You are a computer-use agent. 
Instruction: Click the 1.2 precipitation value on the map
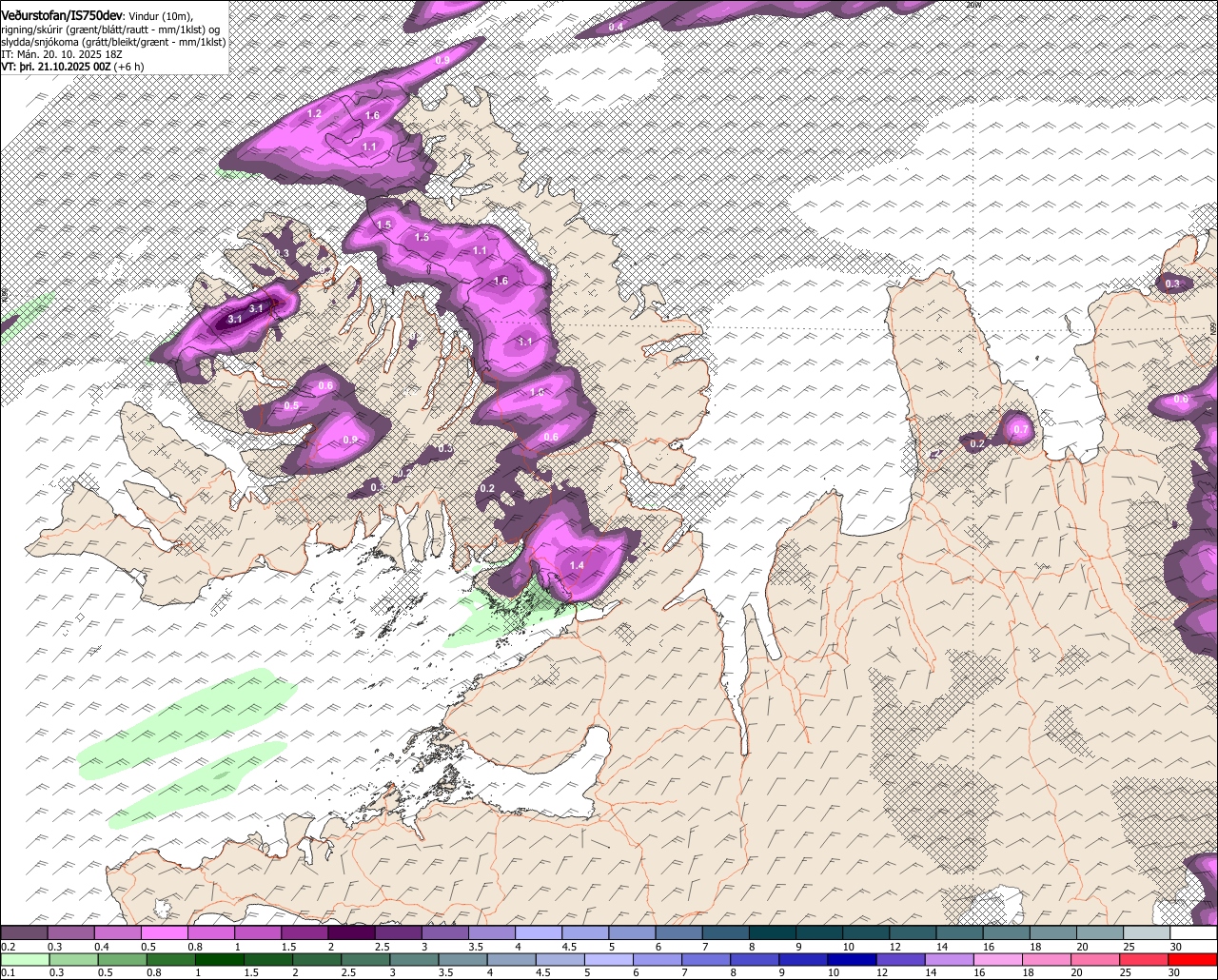[x=315, y=113]
